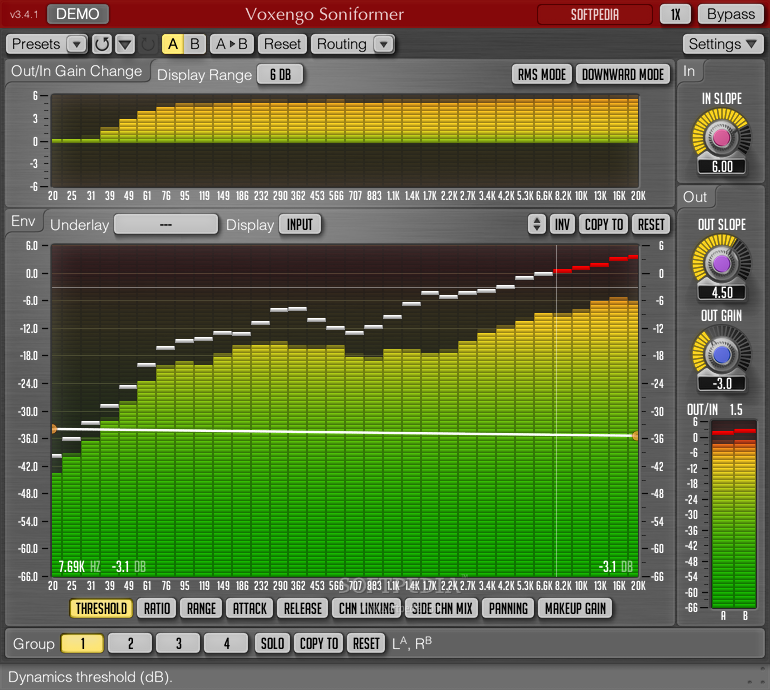Screen dimensions: 770x690
Task: Click the top toolbar Reset button
Action: [282, 44]
